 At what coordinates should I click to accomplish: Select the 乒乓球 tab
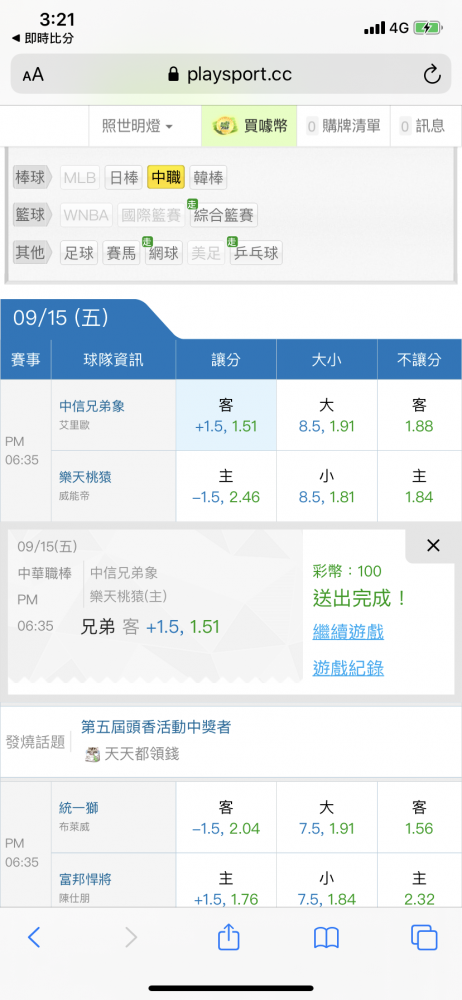pyautogui.click(x=256, y=253)
